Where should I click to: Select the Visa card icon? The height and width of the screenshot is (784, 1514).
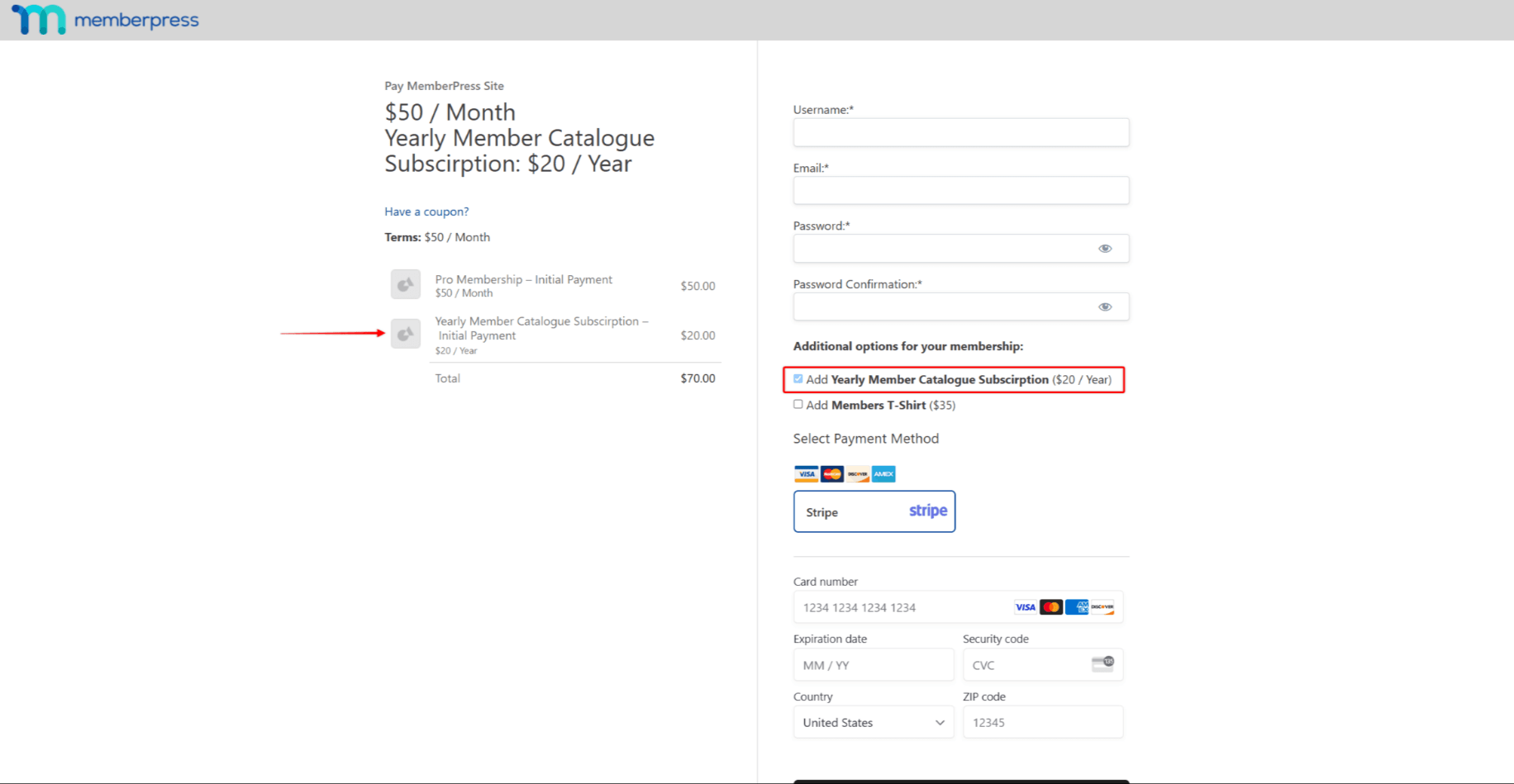click(806, 473)
